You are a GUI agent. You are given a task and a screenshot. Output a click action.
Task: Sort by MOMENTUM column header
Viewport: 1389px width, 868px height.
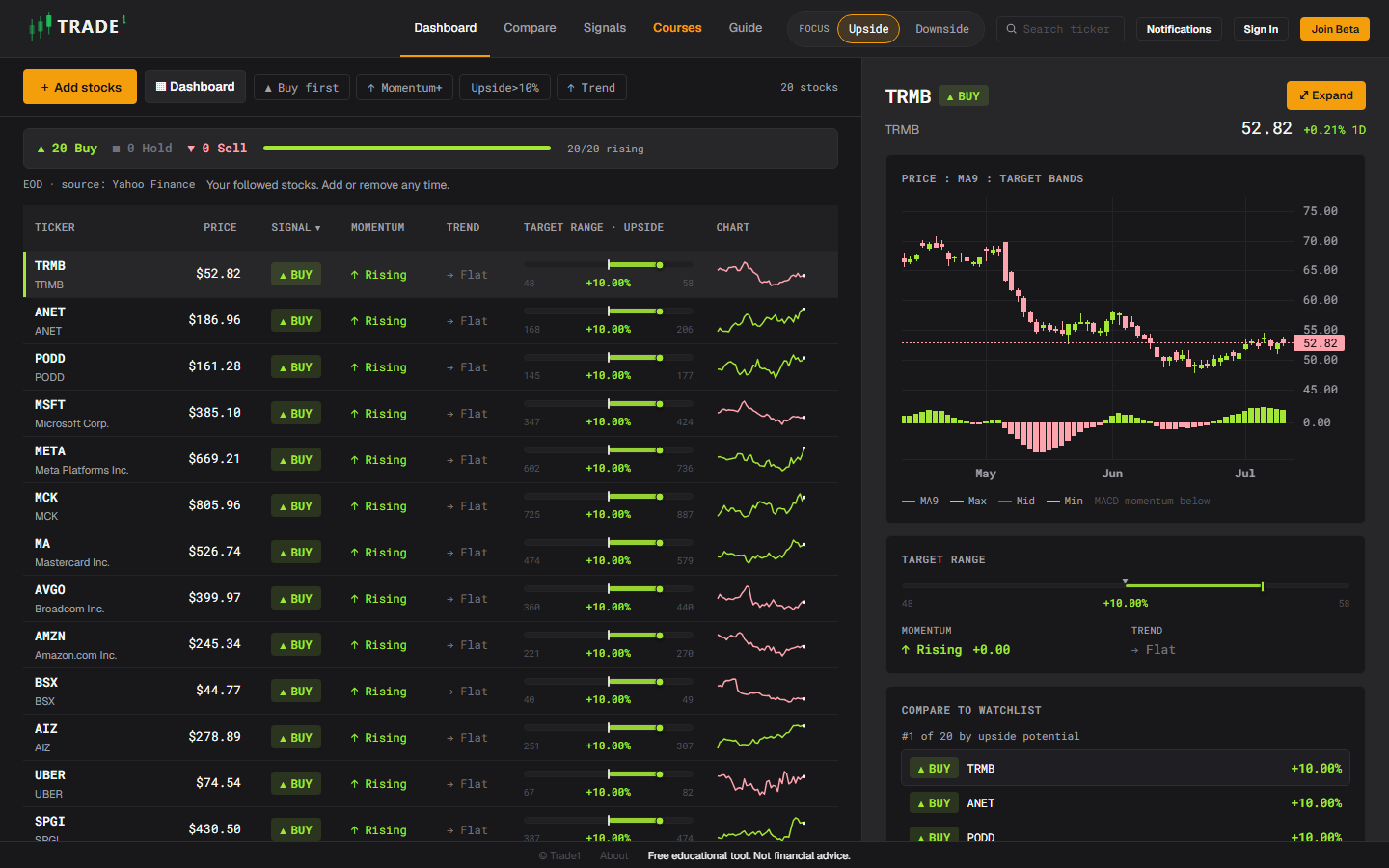pos(378,228)
